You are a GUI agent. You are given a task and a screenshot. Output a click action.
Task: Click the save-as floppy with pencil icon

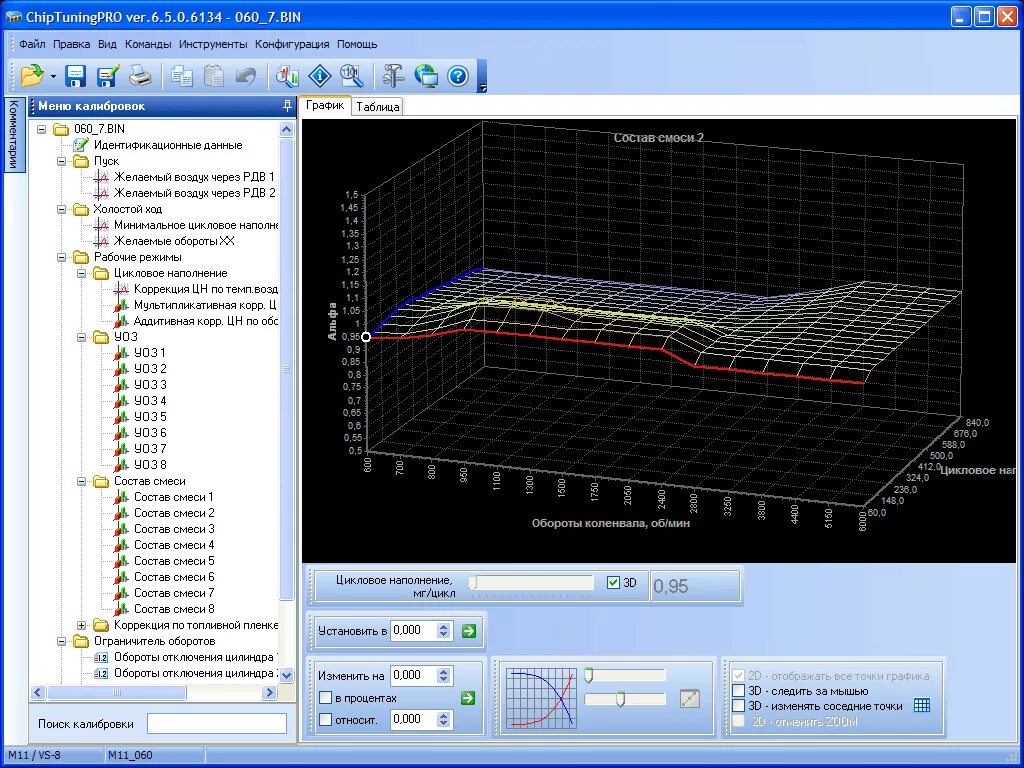tap(108, 76)
